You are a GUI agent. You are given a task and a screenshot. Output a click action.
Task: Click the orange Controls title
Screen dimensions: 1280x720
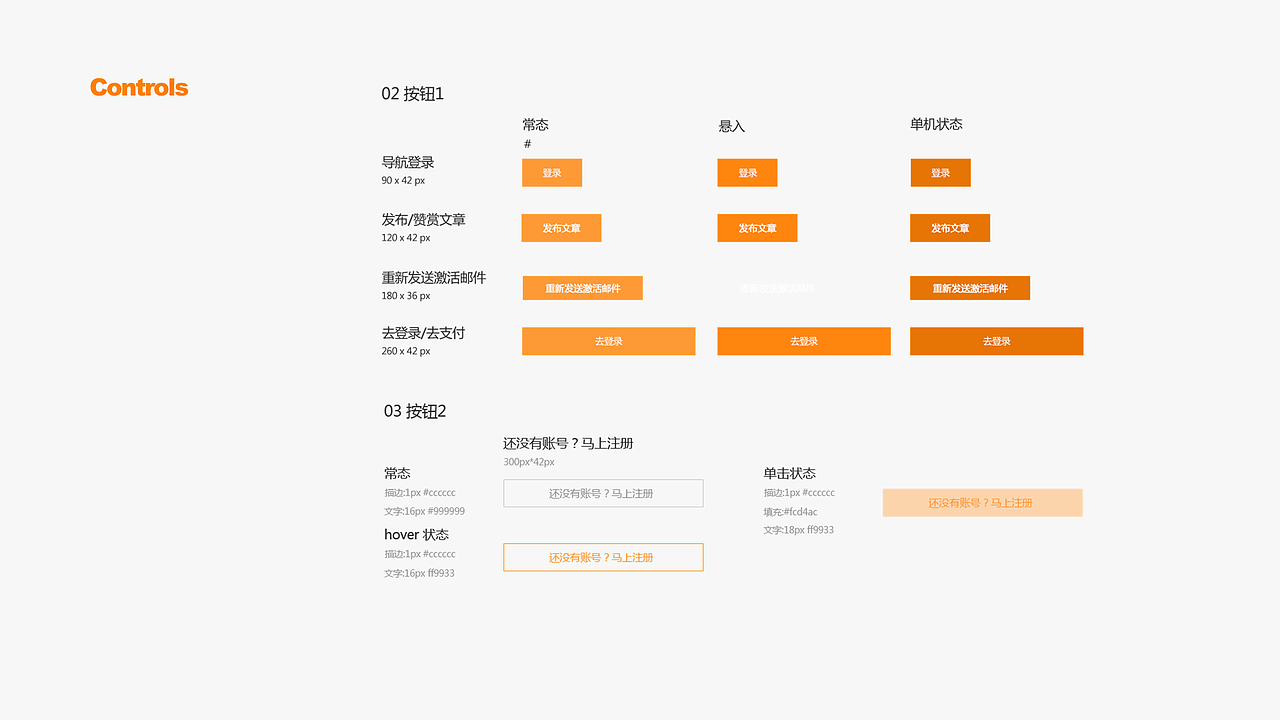coord(139,88)
